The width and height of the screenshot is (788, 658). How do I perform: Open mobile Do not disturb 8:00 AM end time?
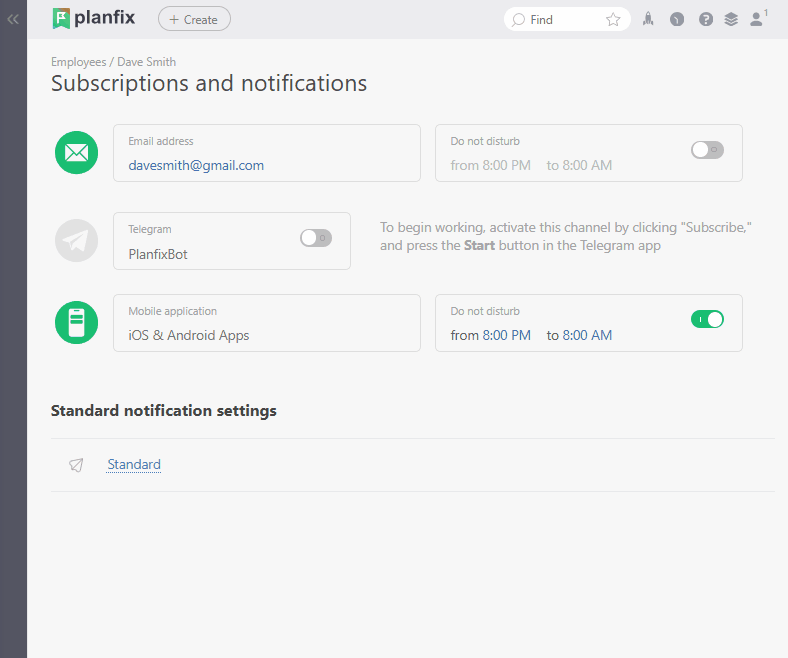587,336
